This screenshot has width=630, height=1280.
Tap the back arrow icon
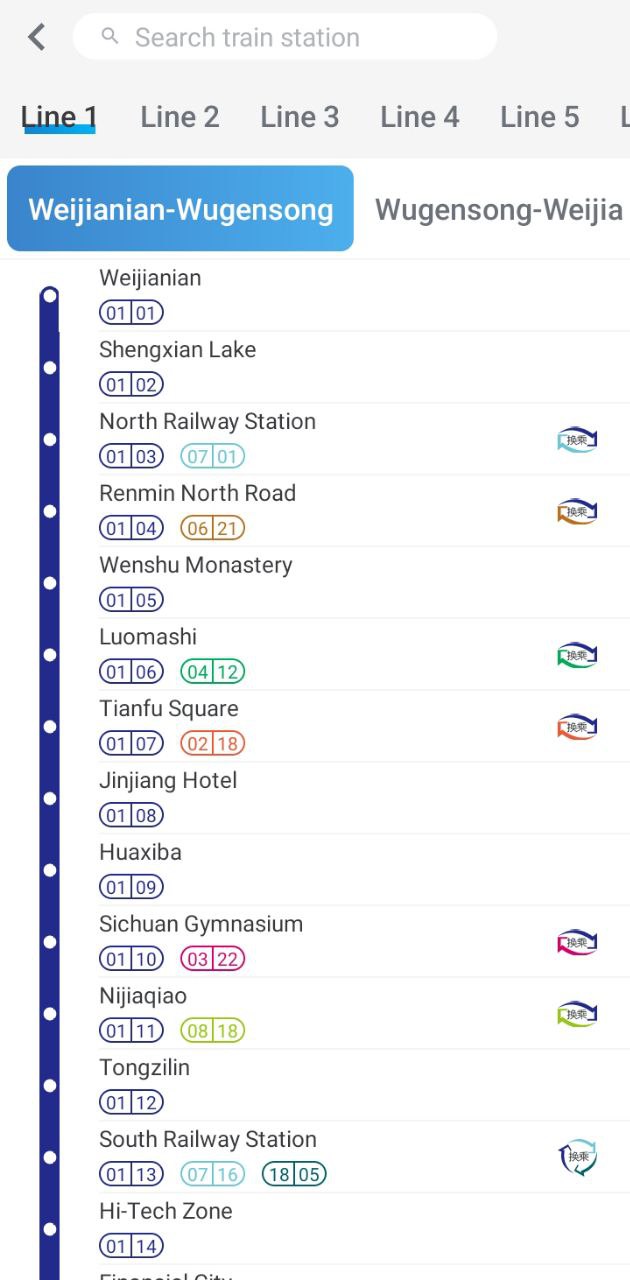[37, 37]
